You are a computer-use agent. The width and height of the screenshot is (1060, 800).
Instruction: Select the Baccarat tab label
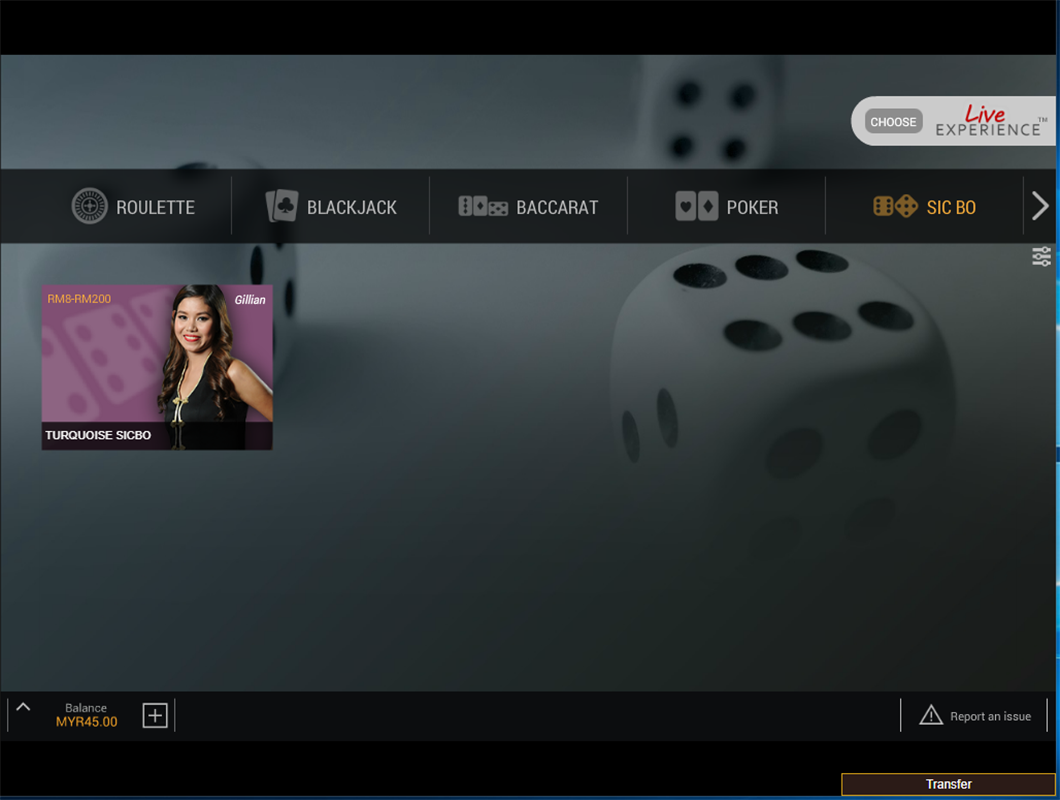pos(557,207)
